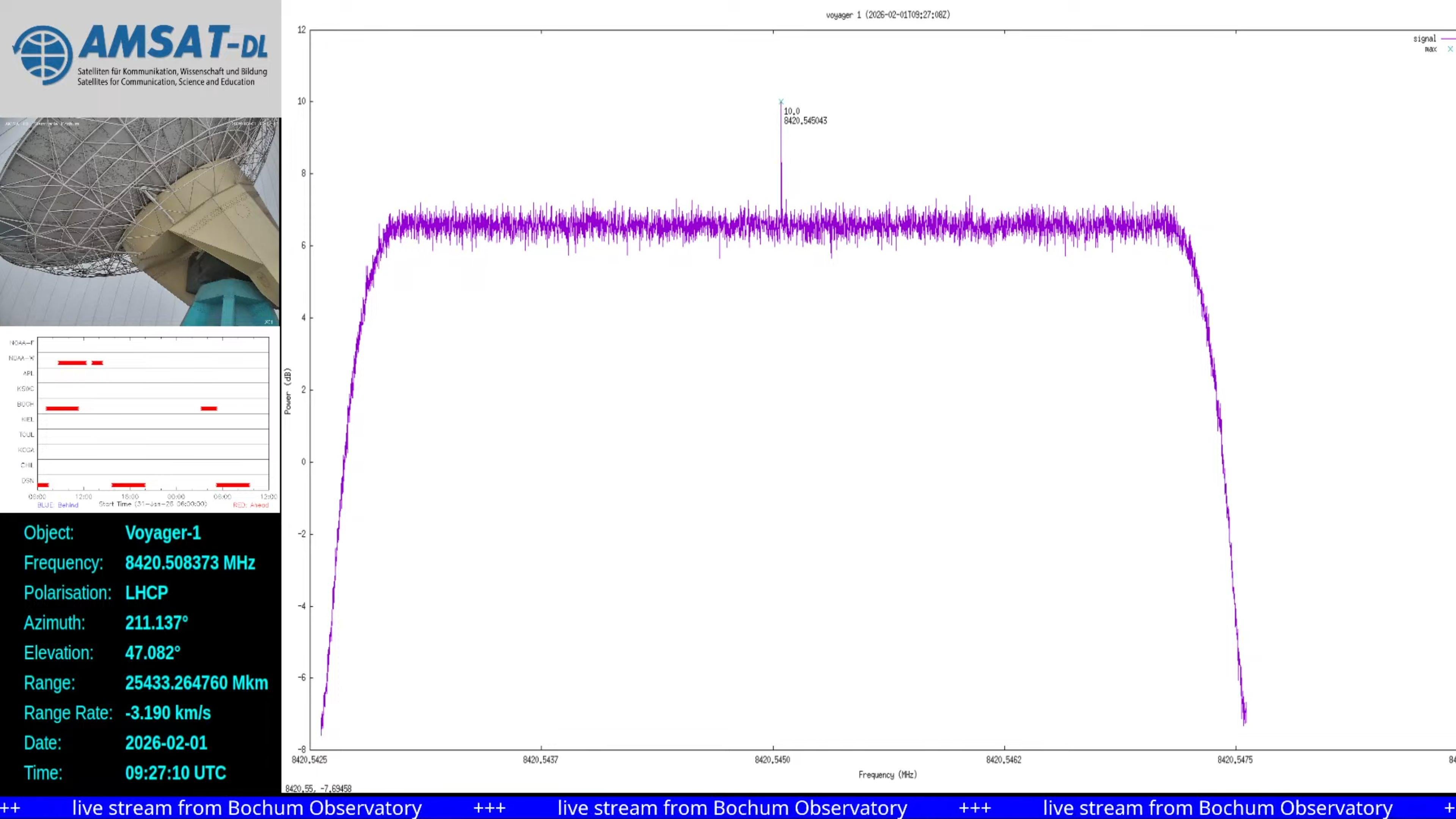
Task: Click the Range value 25433.264760 Mkm
Action: click(x=196, y=683)
